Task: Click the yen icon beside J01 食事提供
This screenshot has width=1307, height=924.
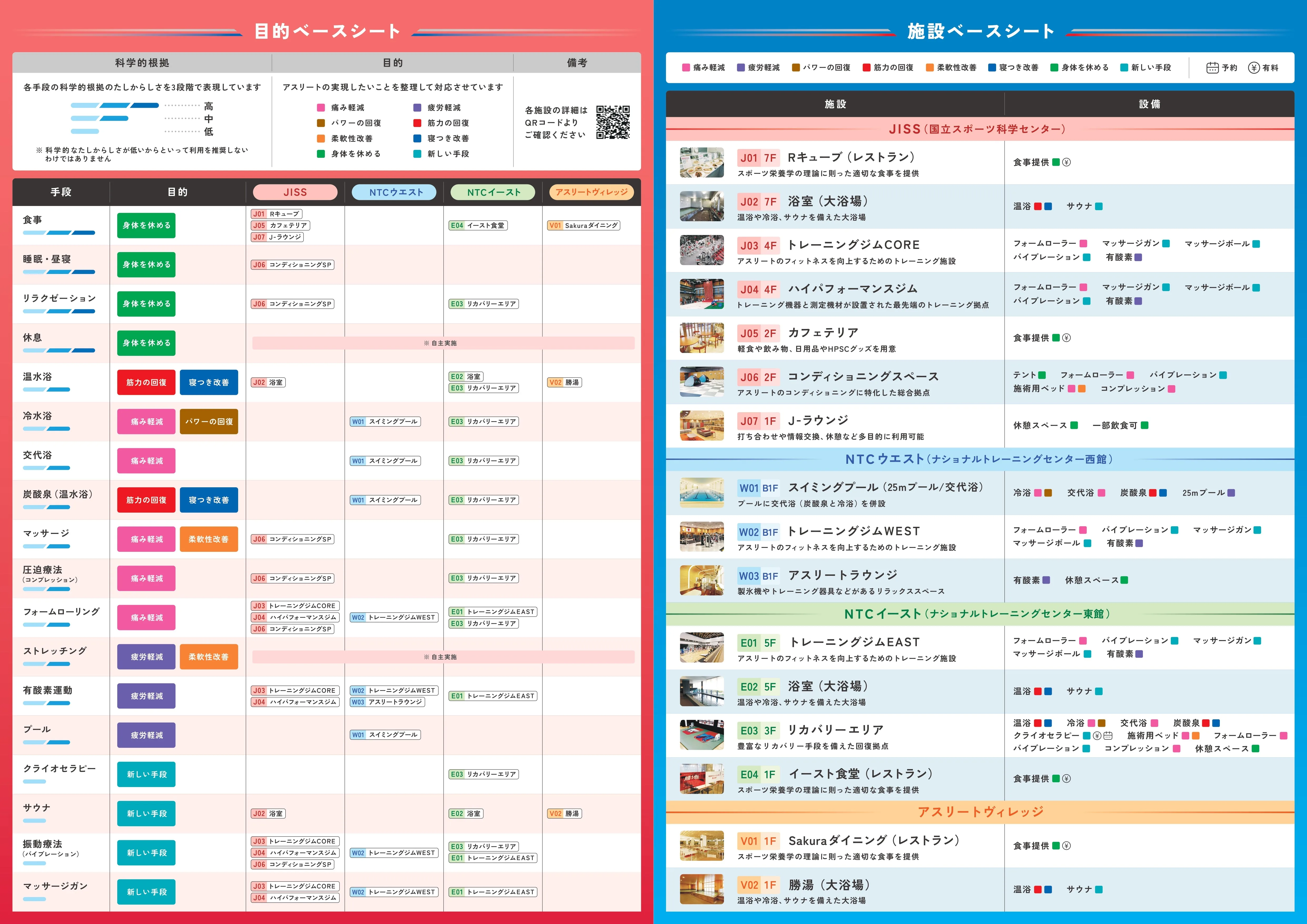Action: click(x=1066, y=162)
